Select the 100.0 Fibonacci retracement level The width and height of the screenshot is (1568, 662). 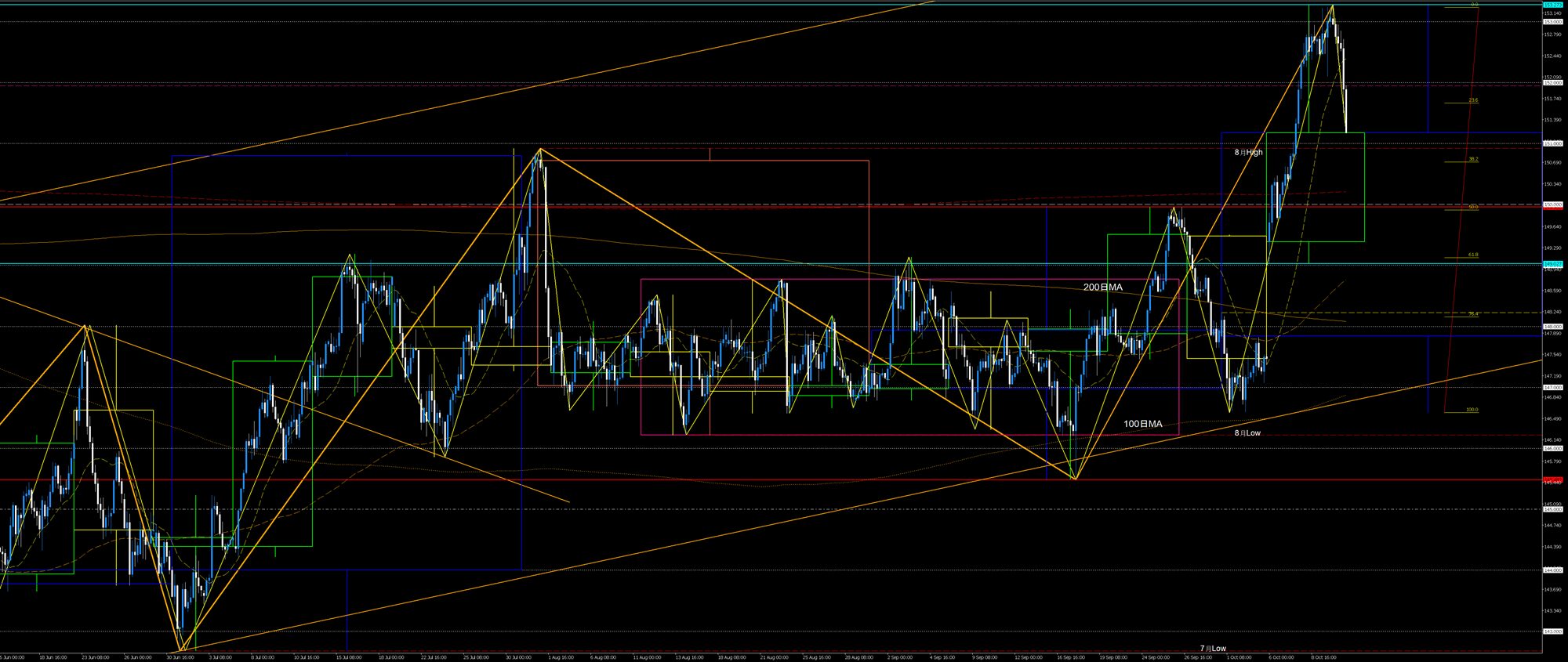click(x=1472, y=410)
